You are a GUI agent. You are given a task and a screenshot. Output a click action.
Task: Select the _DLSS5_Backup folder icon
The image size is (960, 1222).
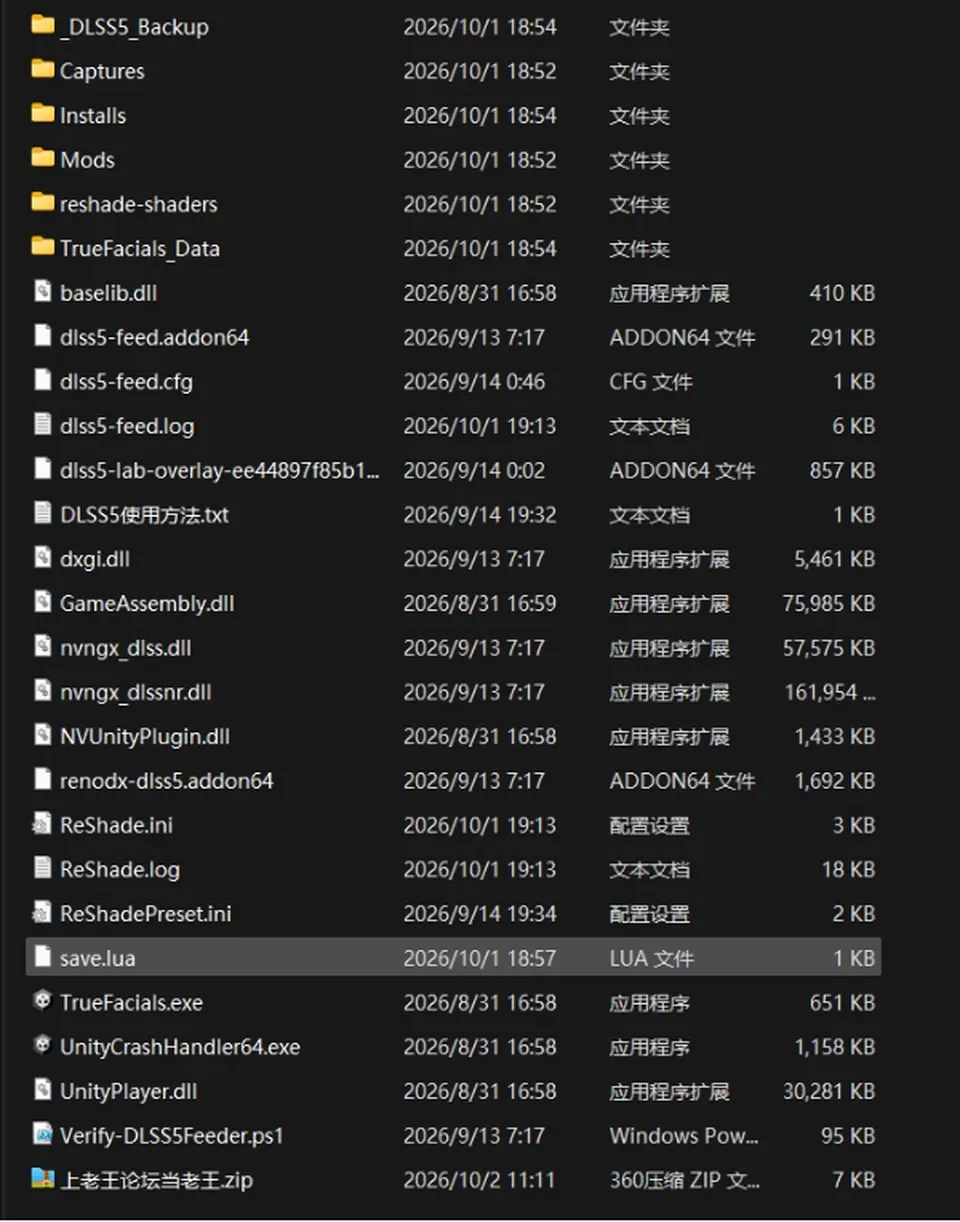point(42,25)
